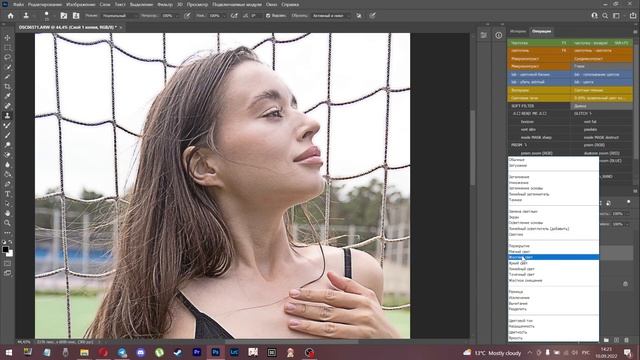Open Premiere Pro from the taskbar
Viewport: 640px width, 360px height.
pyautogui.click(x=197, y=352)
